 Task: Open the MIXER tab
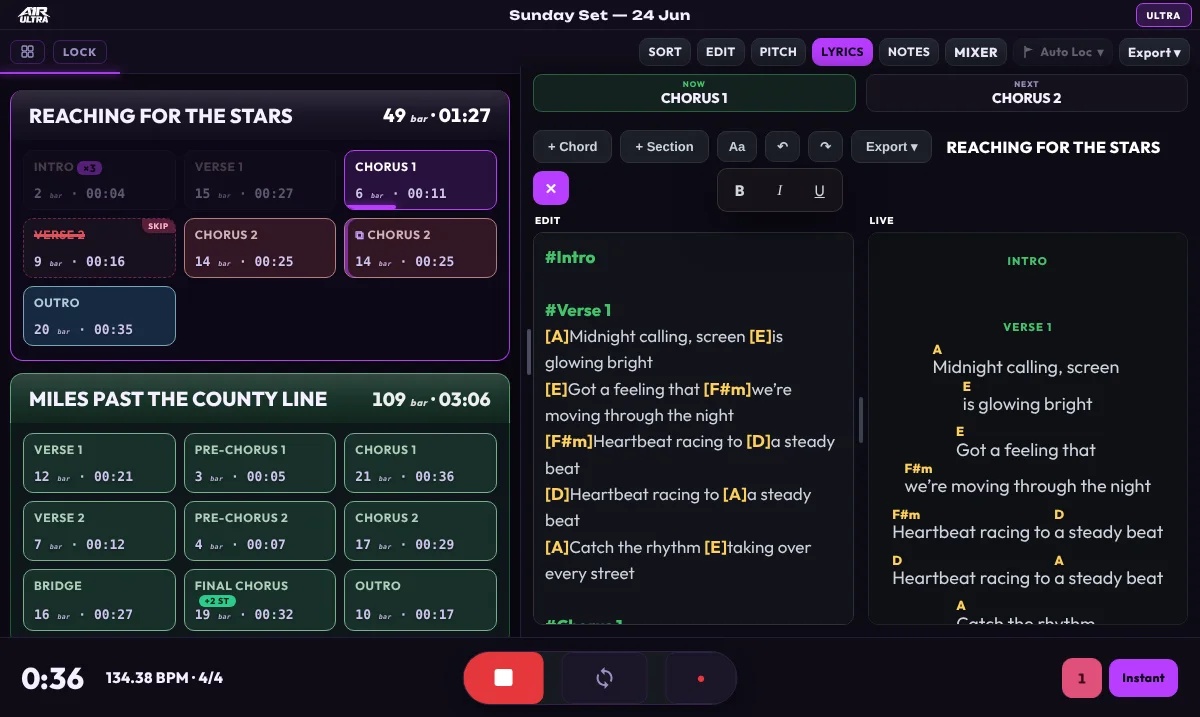point(975,52)
